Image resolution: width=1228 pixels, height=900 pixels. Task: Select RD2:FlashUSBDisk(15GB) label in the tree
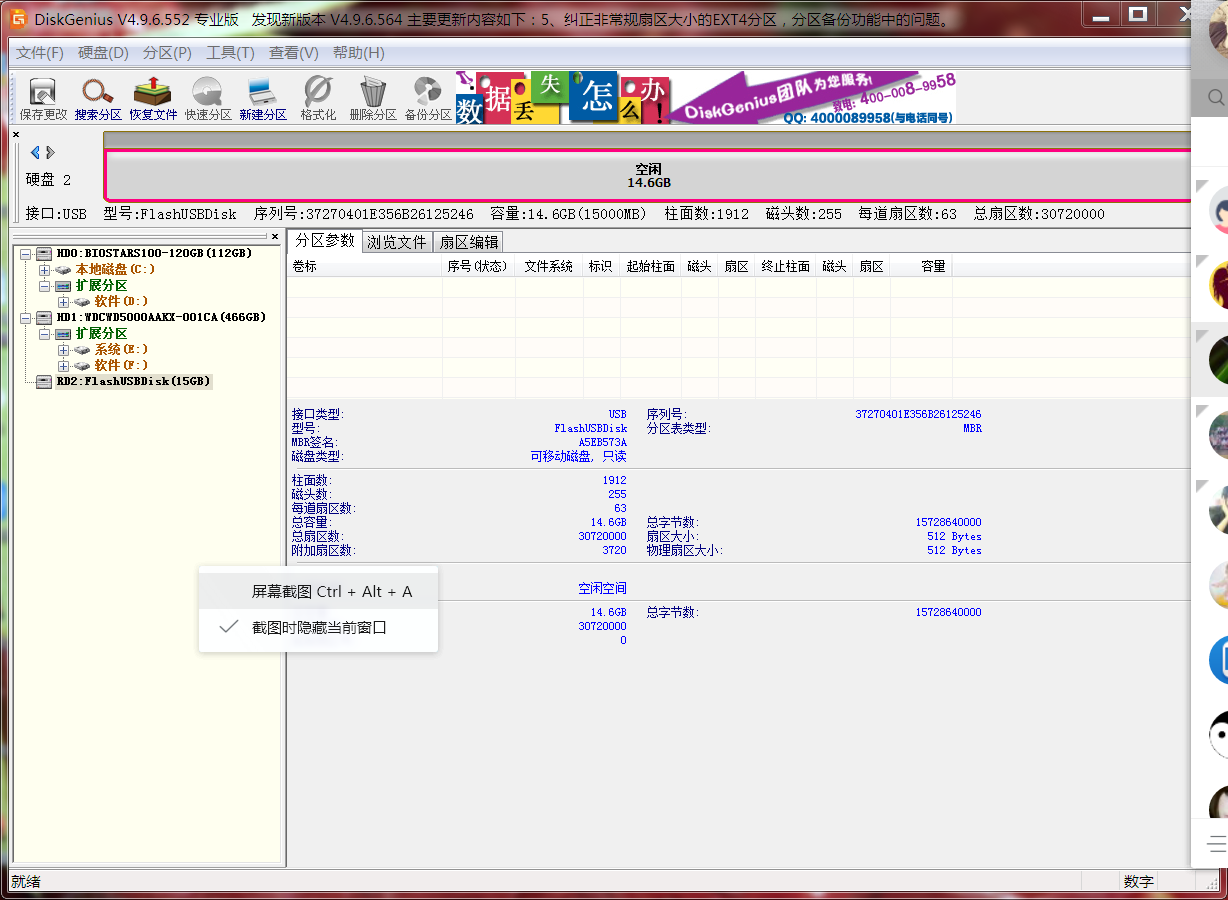click(x=133, y=381)
